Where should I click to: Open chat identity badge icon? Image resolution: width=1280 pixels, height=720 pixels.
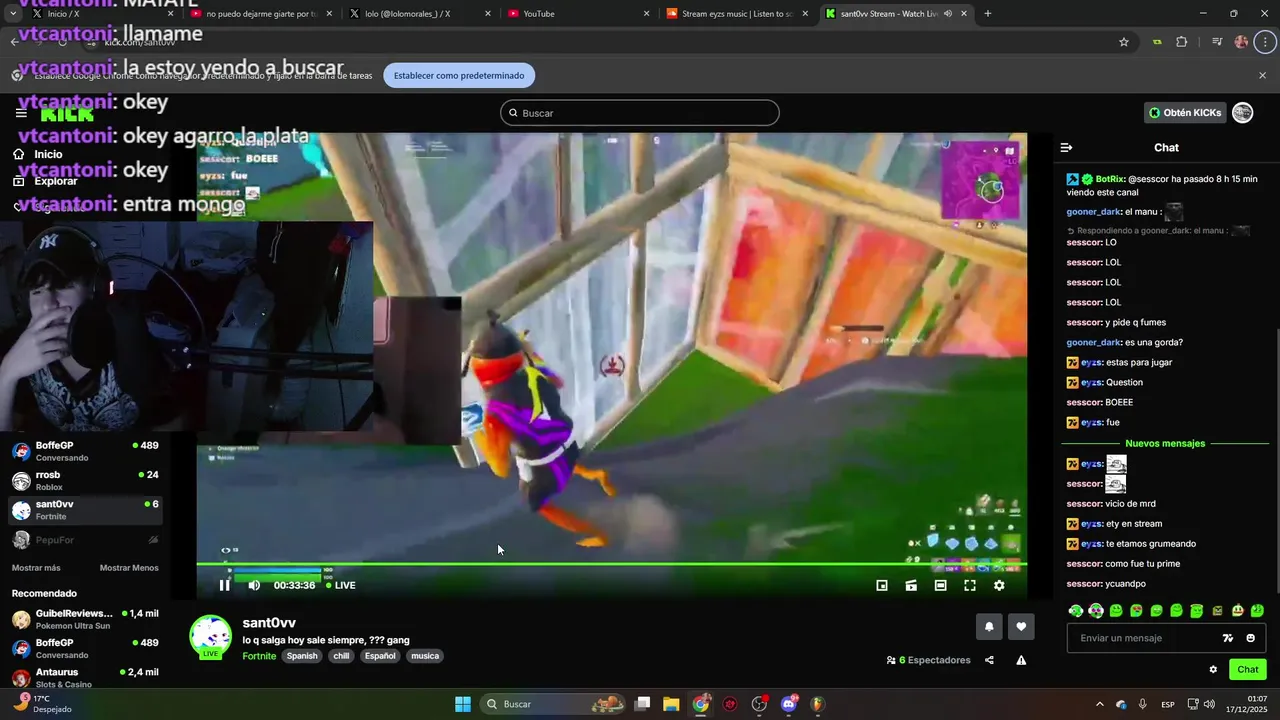1228,638
